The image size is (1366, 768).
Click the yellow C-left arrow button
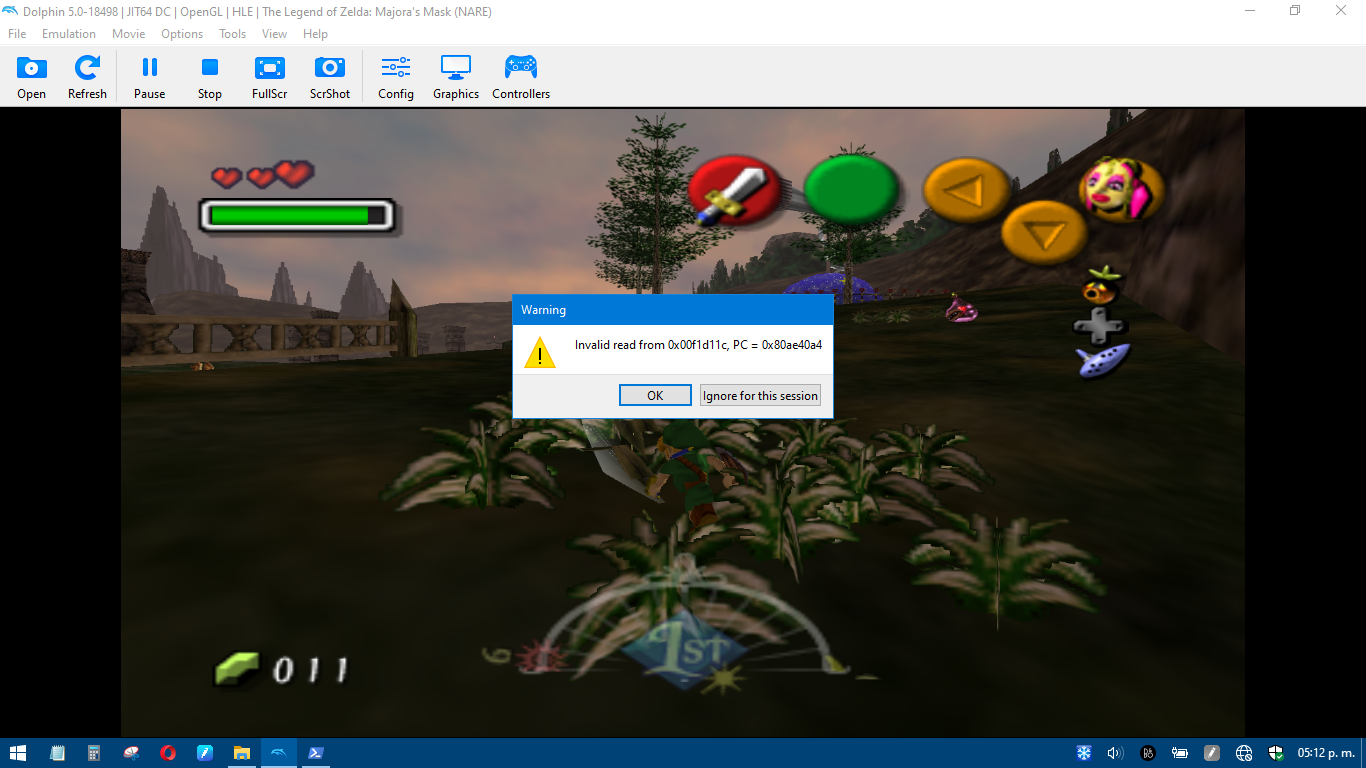[x=965, y=189]
